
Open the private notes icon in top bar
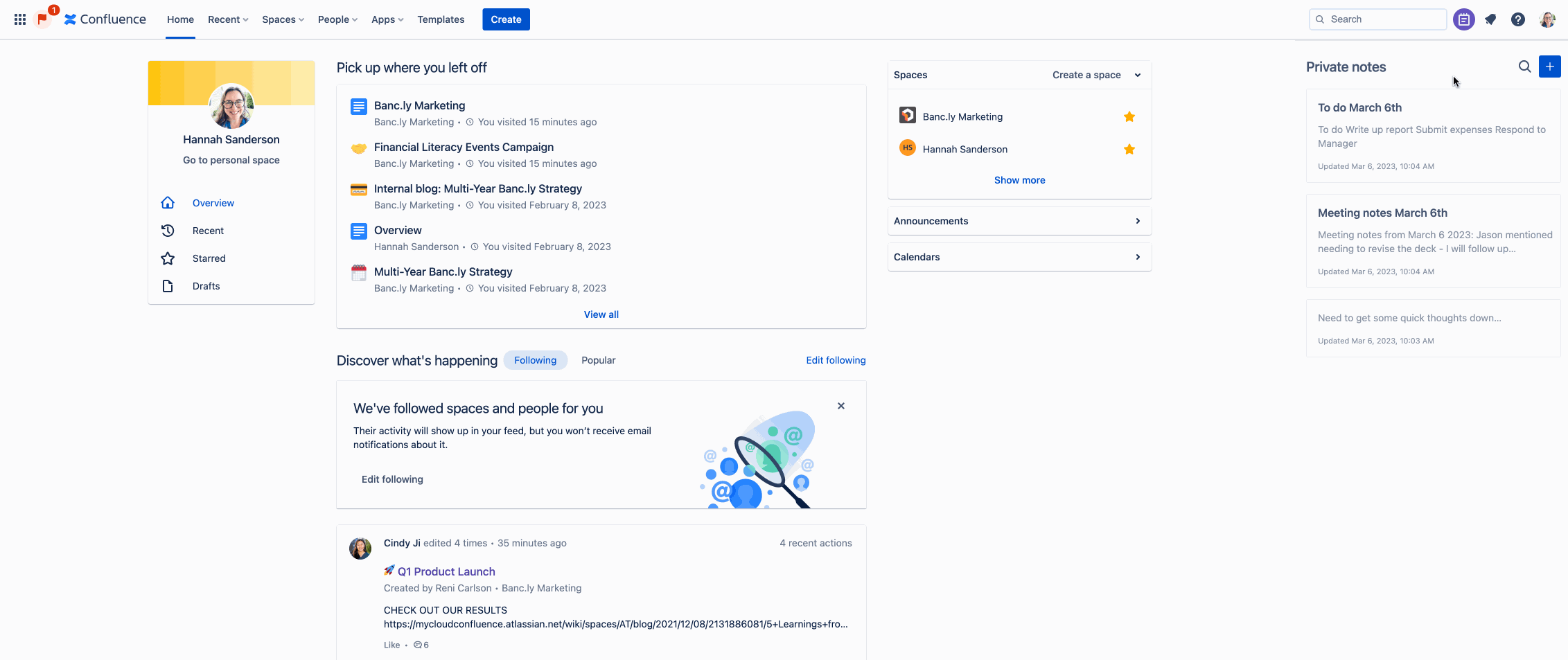point(1463,19)
